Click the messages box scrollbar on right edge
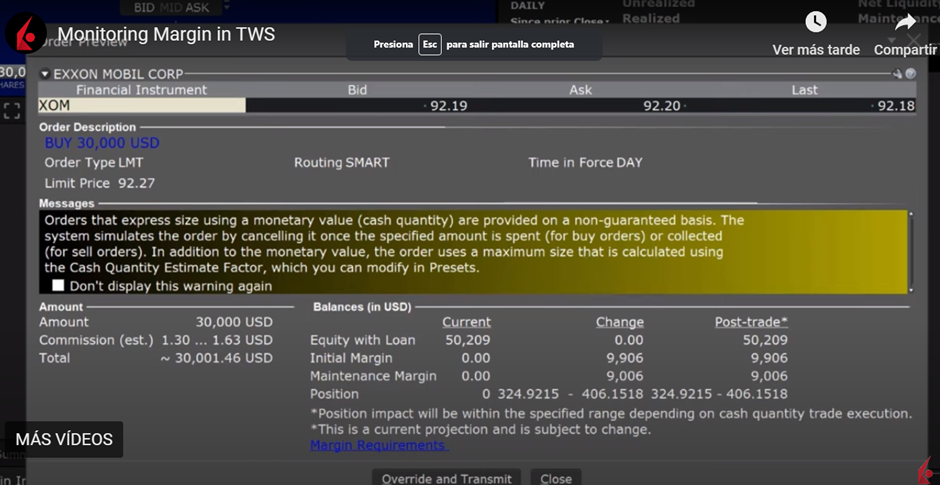 [x=910, y=250]
